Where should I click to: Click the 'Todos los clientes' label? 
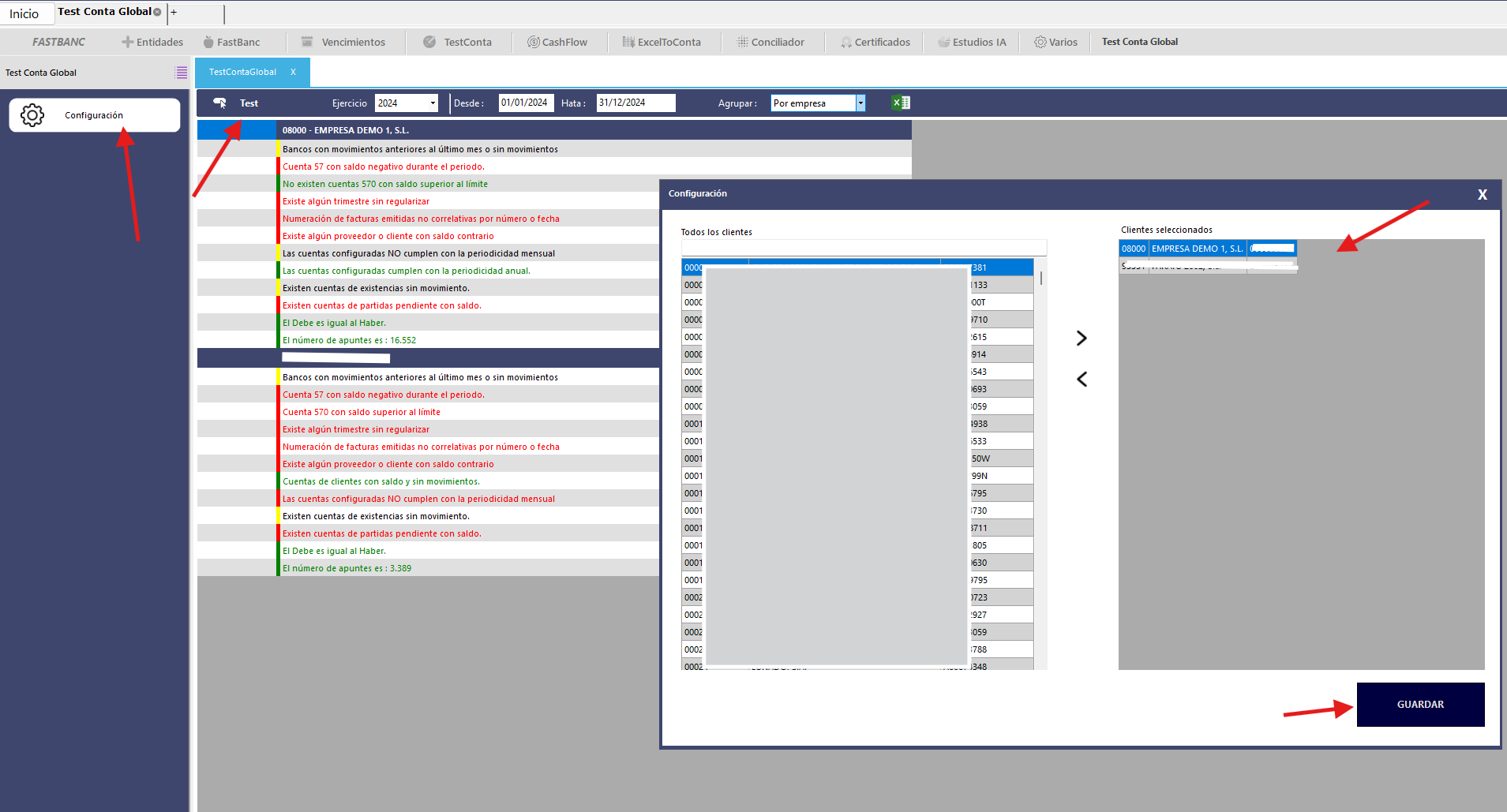tap(717, 232)
